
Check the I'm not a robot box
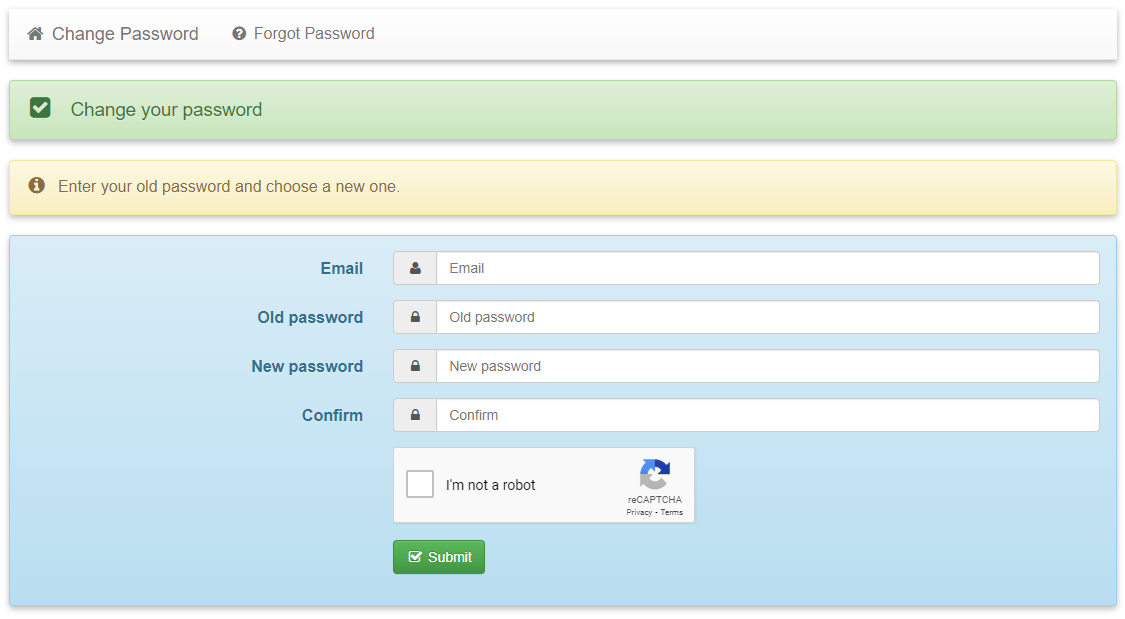[x=420, y=485]
